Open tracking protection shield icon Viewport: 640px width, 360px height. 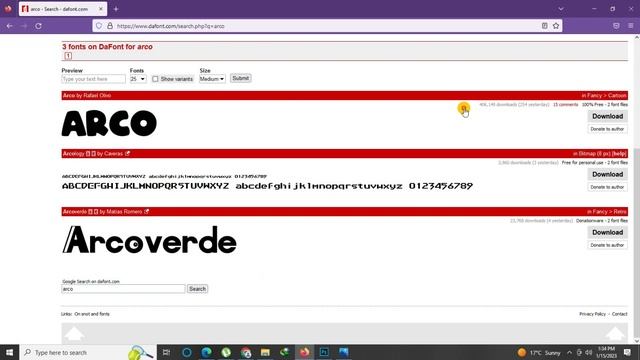click(99, 26)
